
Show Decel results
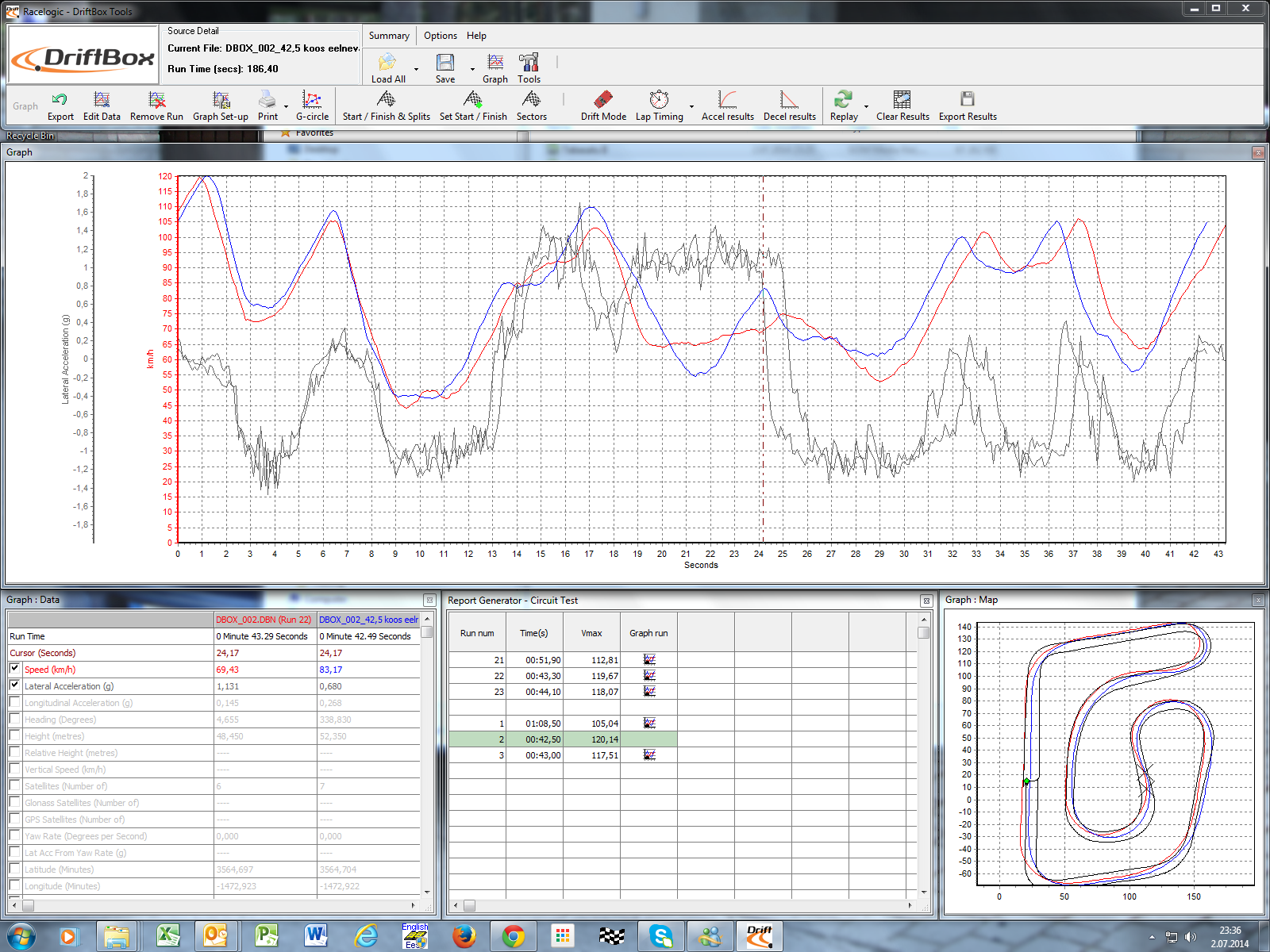point(789,106)
